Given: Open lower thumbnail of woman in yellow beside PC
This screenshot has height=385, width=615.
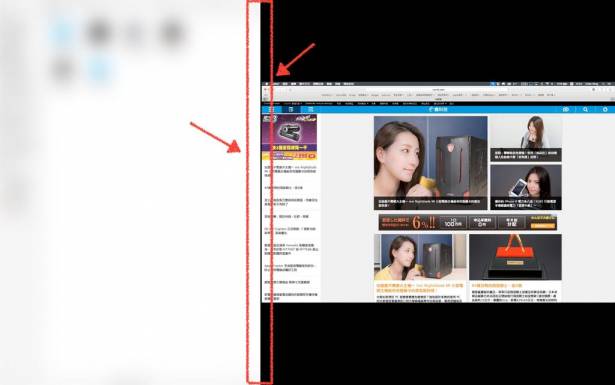Looking at the screenshot, I should coord(420,257).
